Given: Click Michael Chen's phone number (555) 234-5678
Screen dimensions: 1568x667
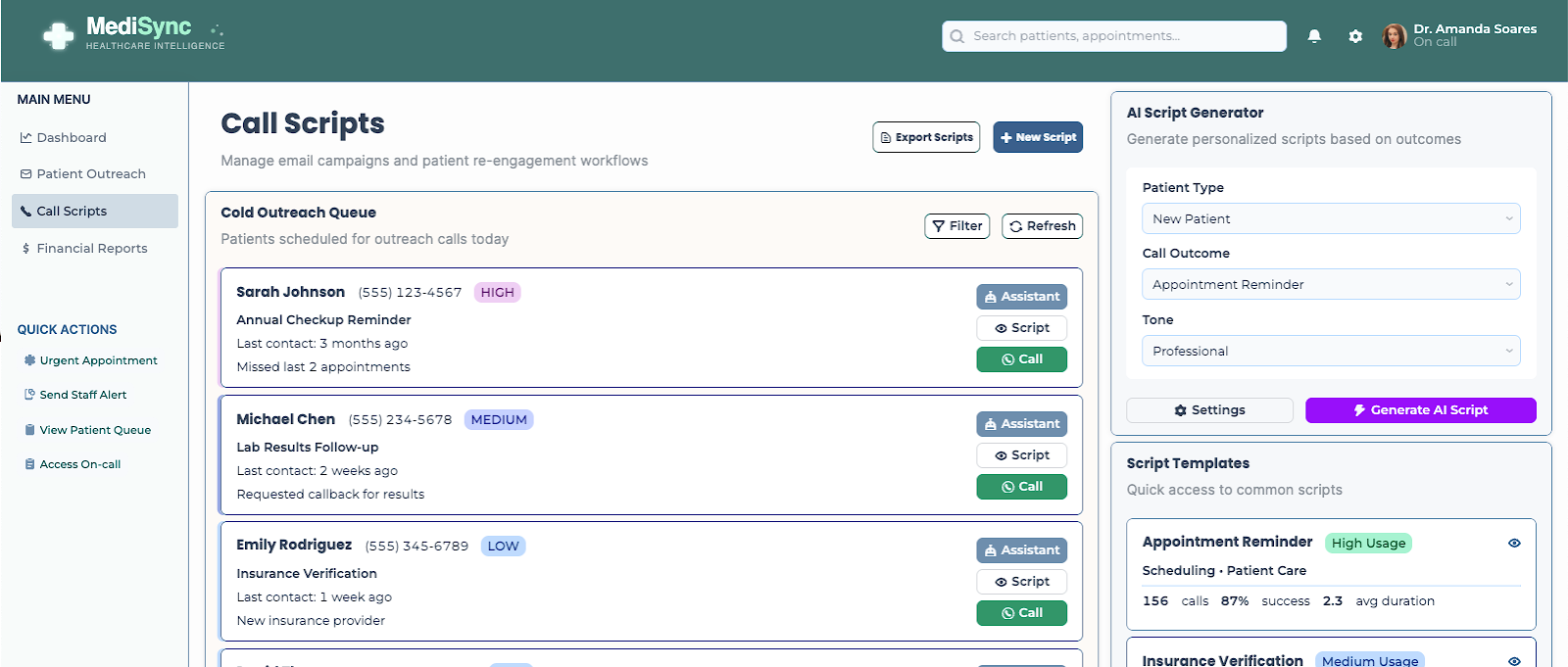Looking at the screenshot, I should click(x=401, y=420).
